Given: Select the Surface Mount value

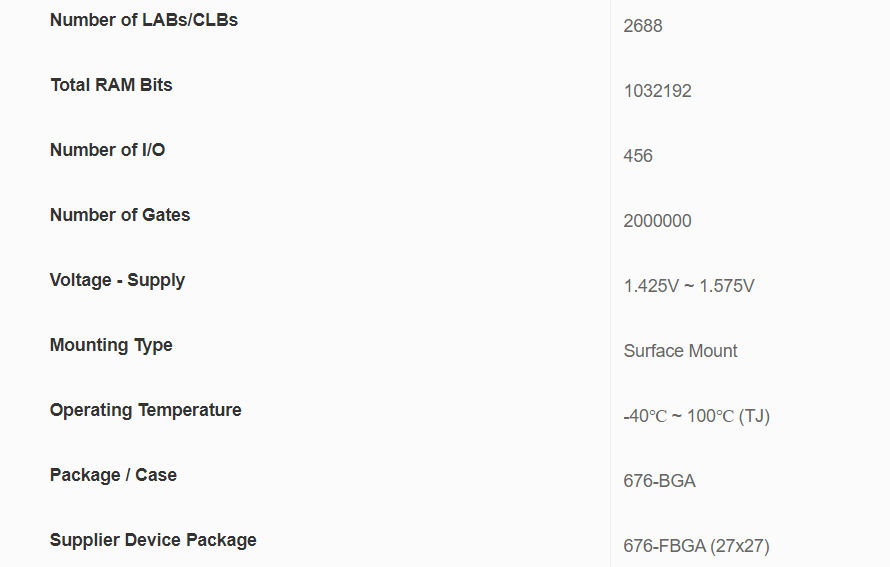Looking at the screenshot, I should point(680,351).
